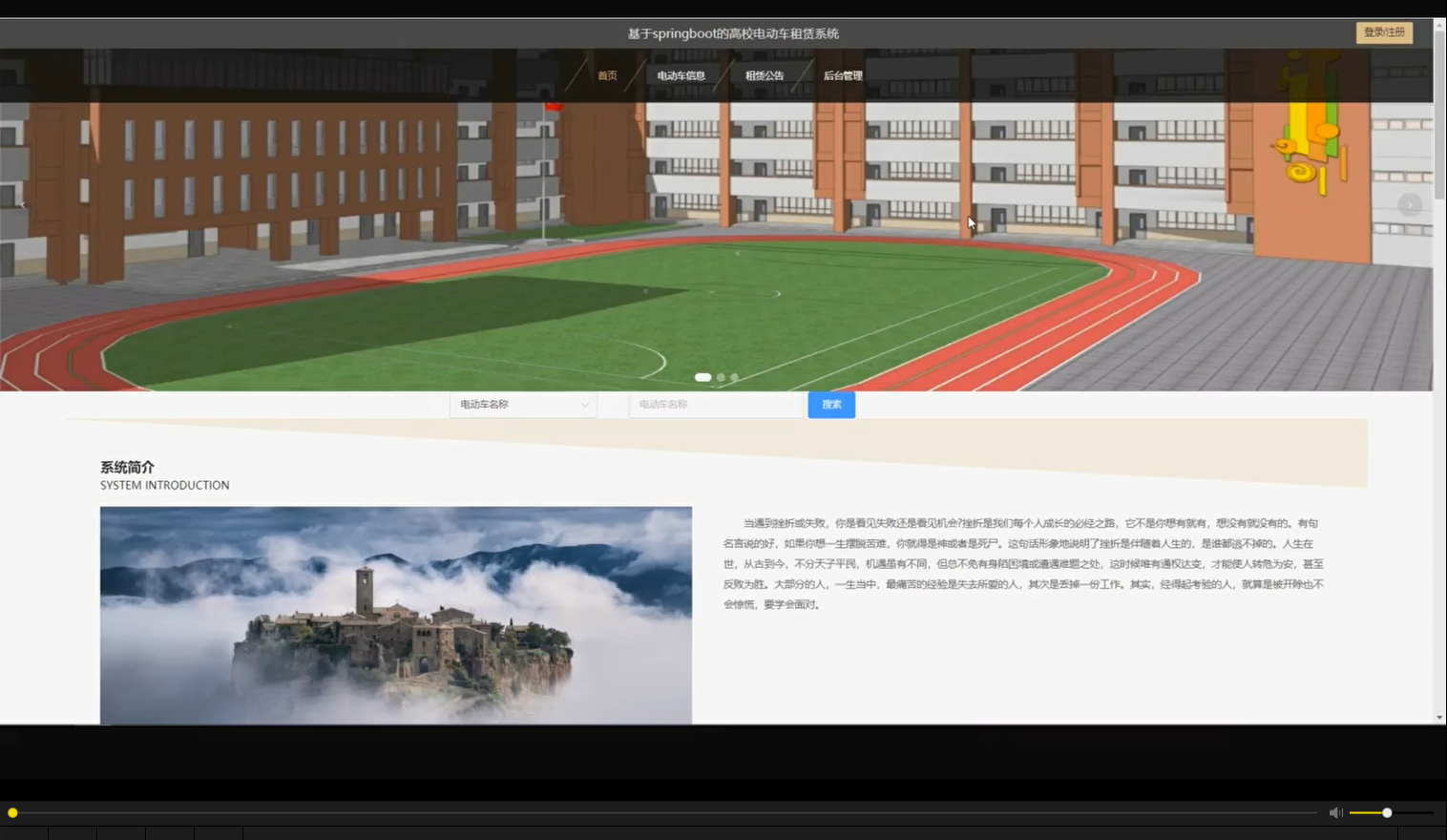Mute playback using the speaker icon
The width and height of the screenshot is (1447, 840).
1335,812
